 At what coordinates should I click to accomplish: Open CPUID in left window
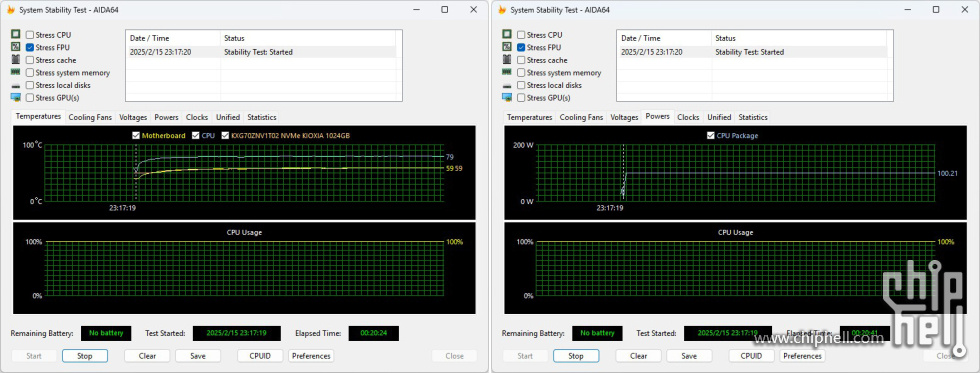261,356
